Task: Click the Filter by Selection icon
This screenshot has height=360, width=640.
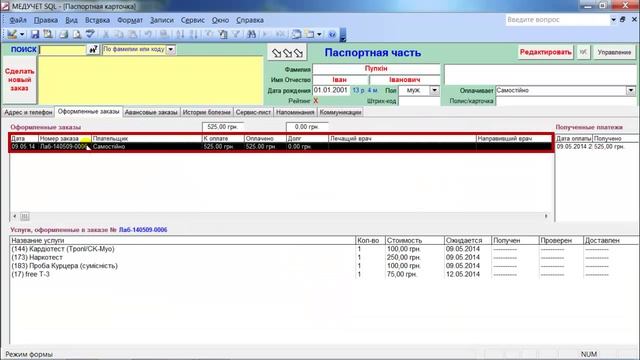Action: click(x=209, y=34)
